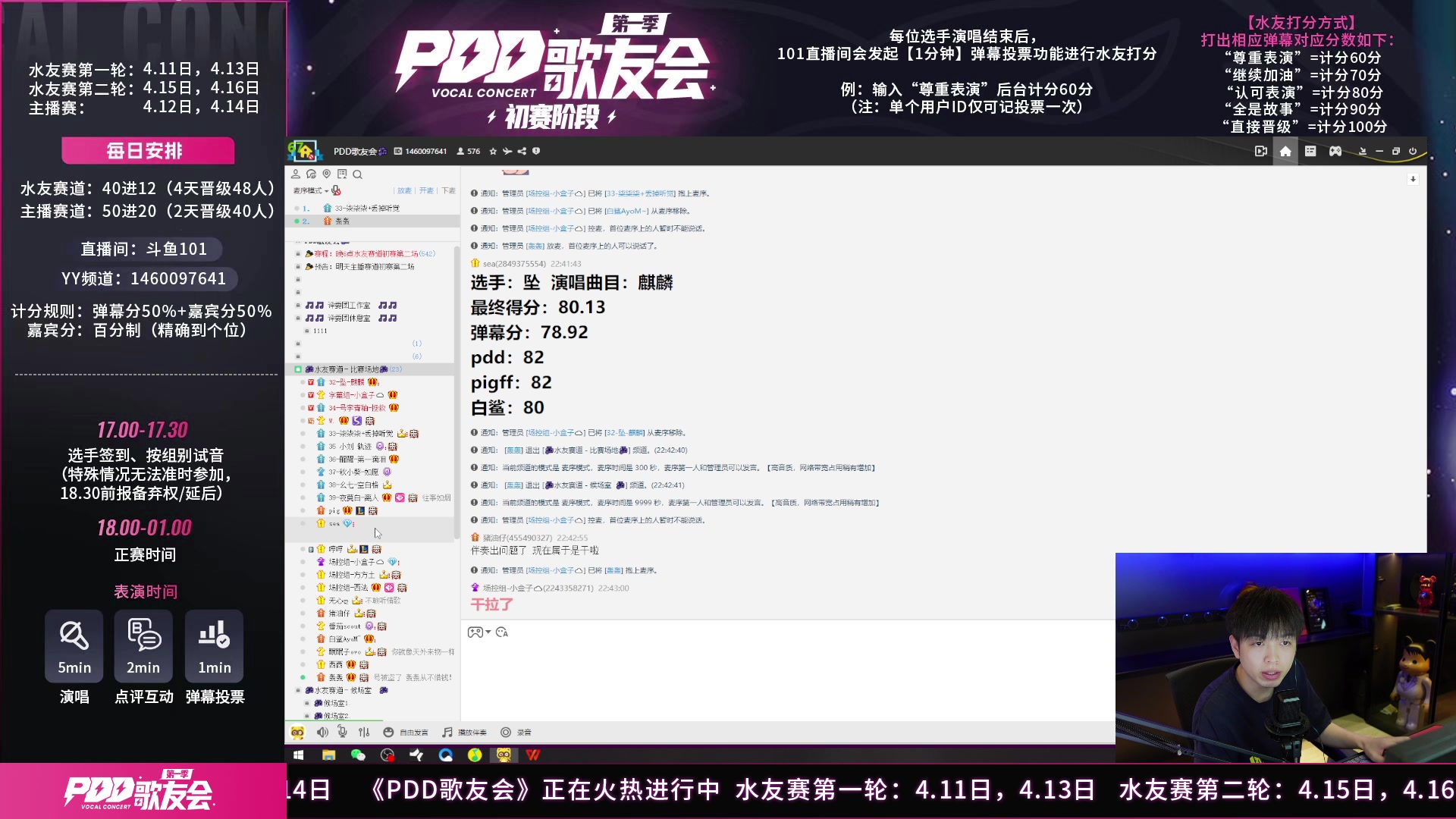Select user 36-醒醒-第一滴泪
The image size is (1456, 819).
[x=357, y=460]
